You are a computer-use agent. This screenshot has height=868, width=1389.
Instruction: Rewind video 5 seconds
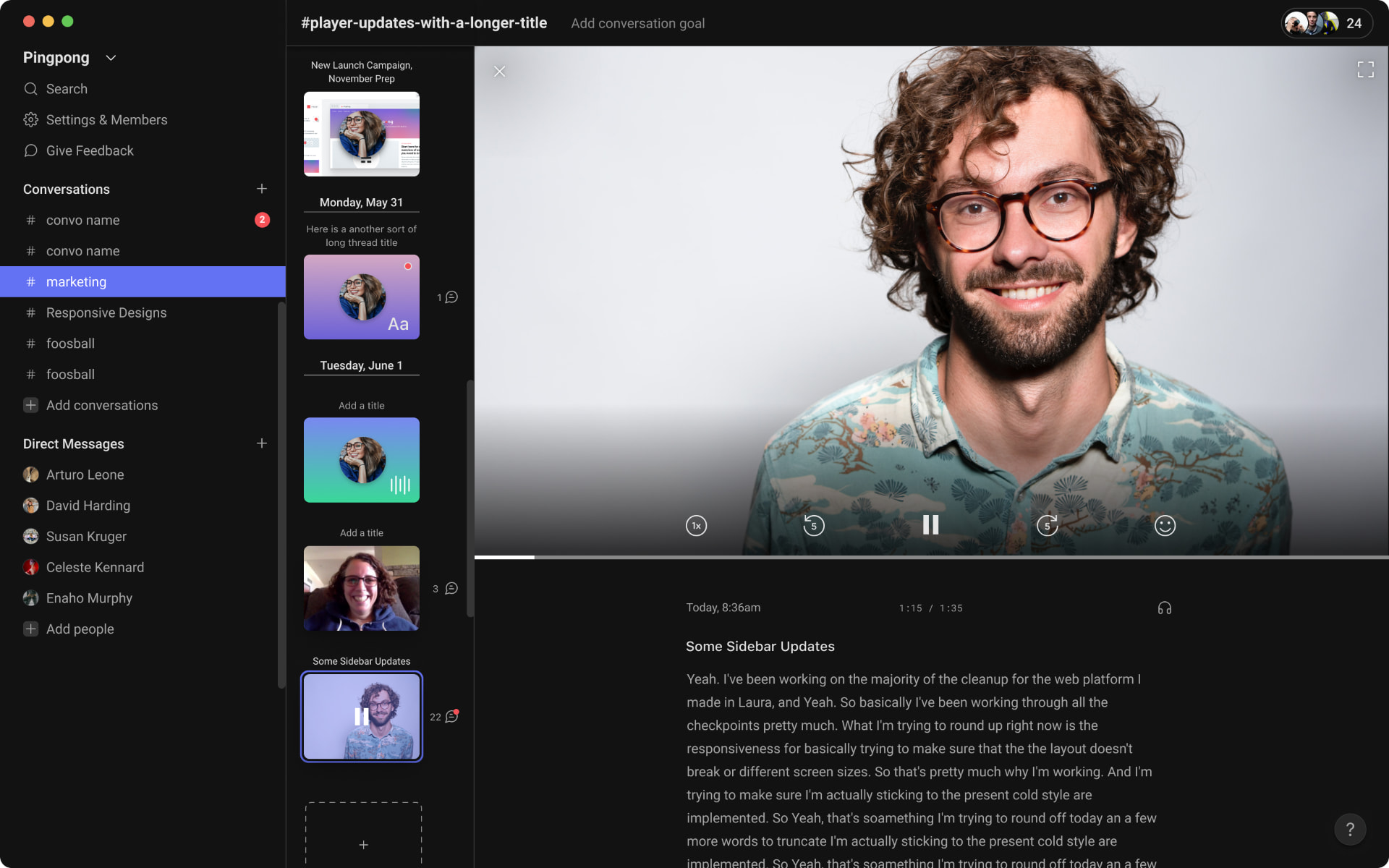(x=813, y=526)
